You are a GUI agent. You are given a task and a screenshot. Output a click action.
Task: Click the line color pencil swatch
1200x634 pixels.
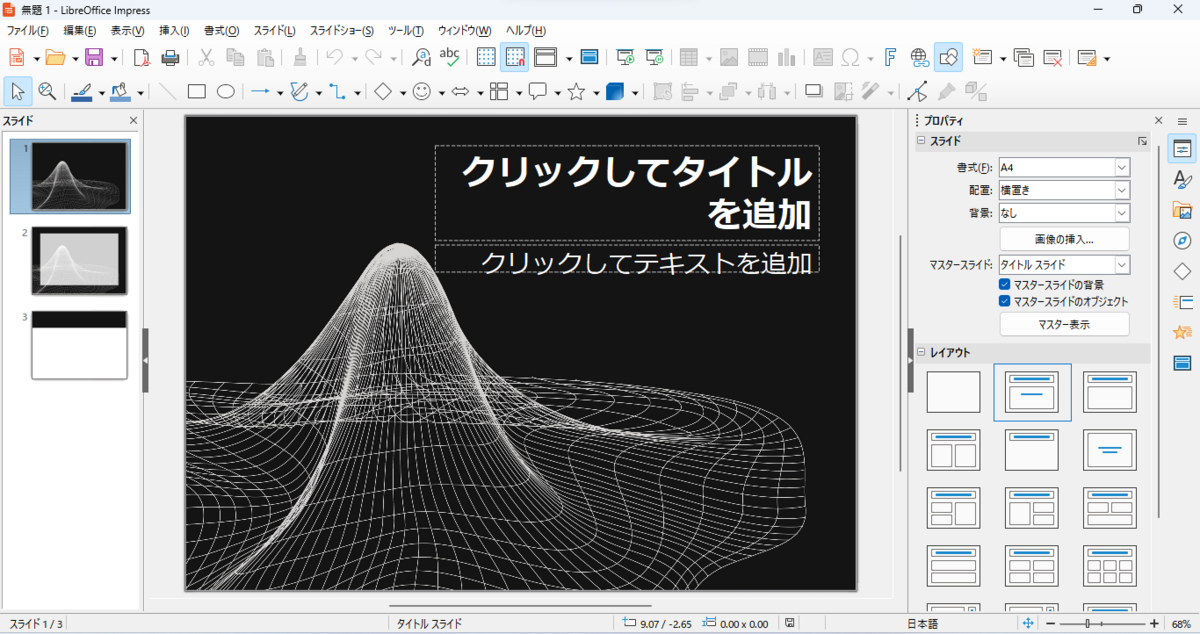coord(82,91)
